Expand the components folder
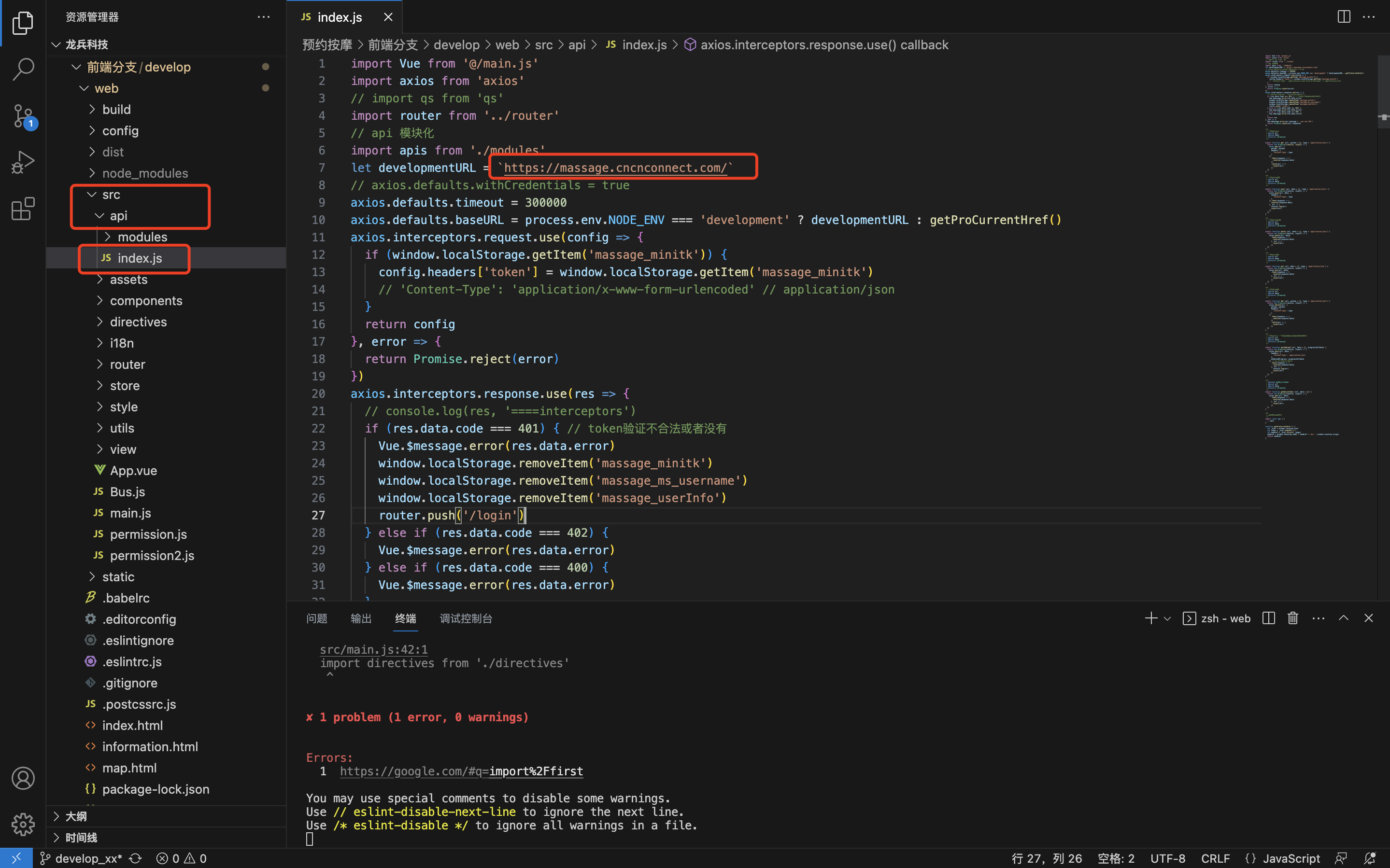Screen dimensions: 1390x868 (146, 301)
